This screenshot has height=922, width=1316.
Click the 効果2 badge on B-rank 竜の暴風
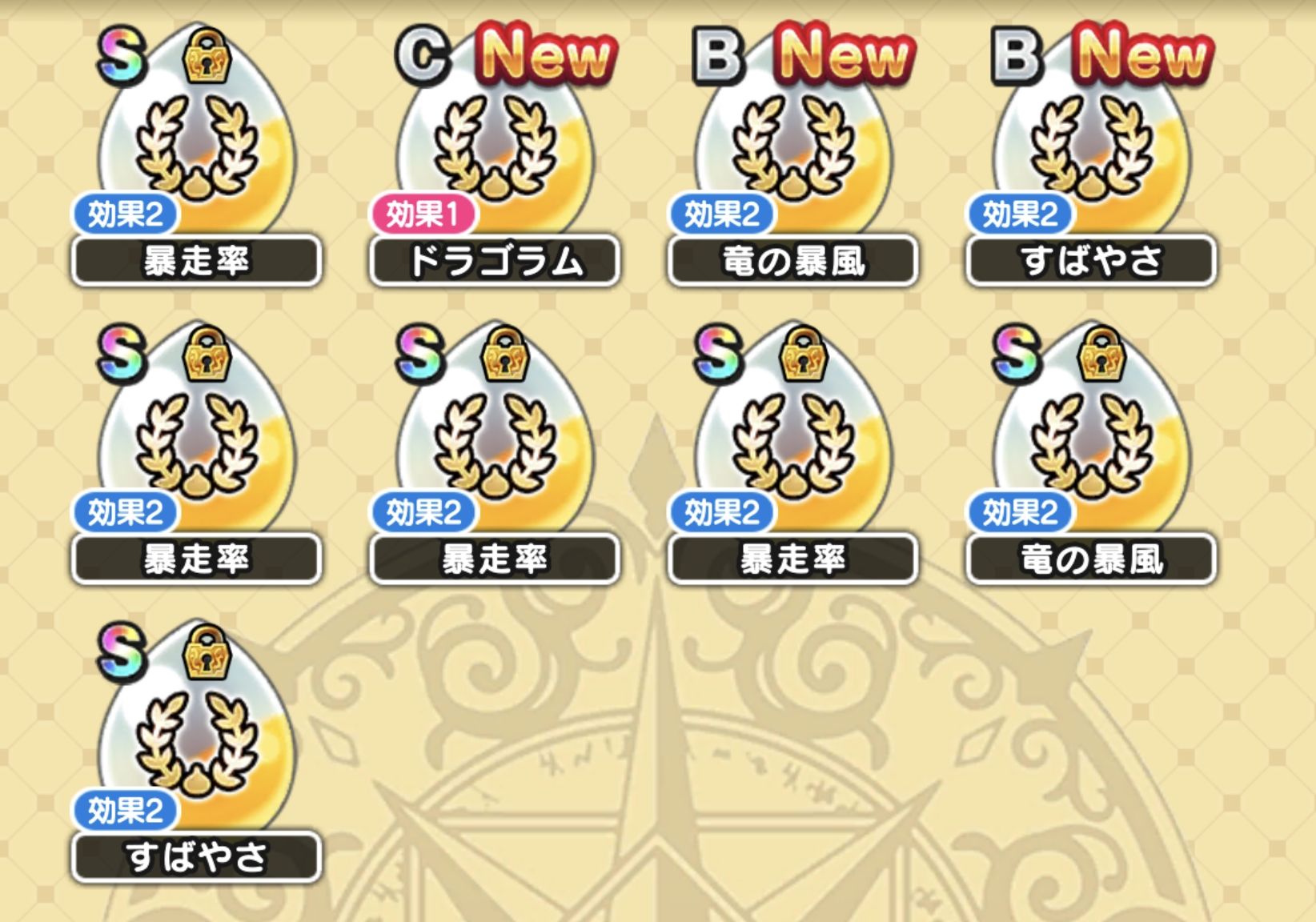coord(721,214)
